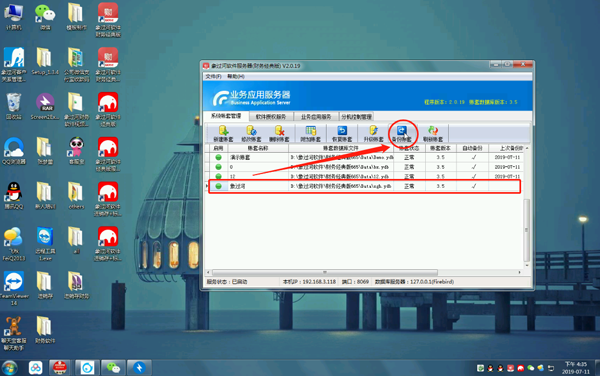Toggle the auto-backup checkmark in the 象过河 row
This screenshot has height=376, width=600.
point(474,186)
